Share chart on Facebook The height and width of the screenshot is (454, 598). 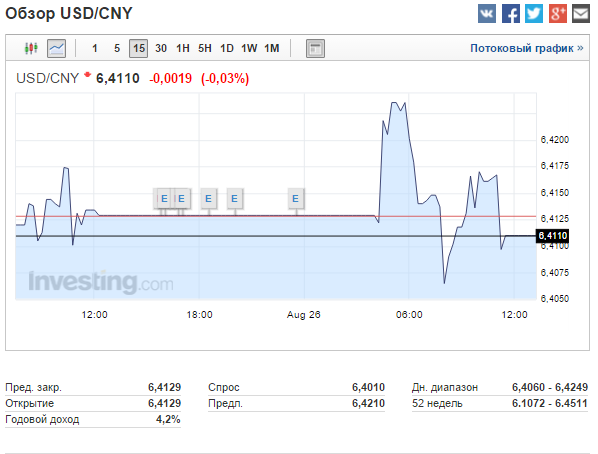[511, 14]
